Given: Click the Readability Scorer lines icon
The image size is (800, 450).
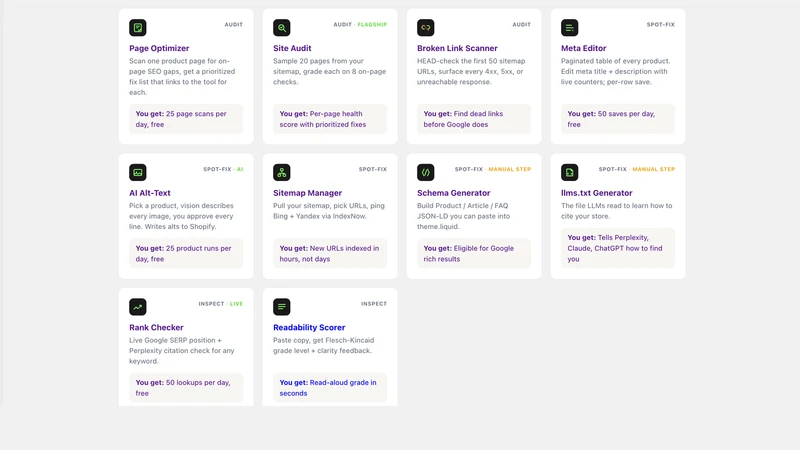Looking at the screenshot, I should tap(282, 307).
